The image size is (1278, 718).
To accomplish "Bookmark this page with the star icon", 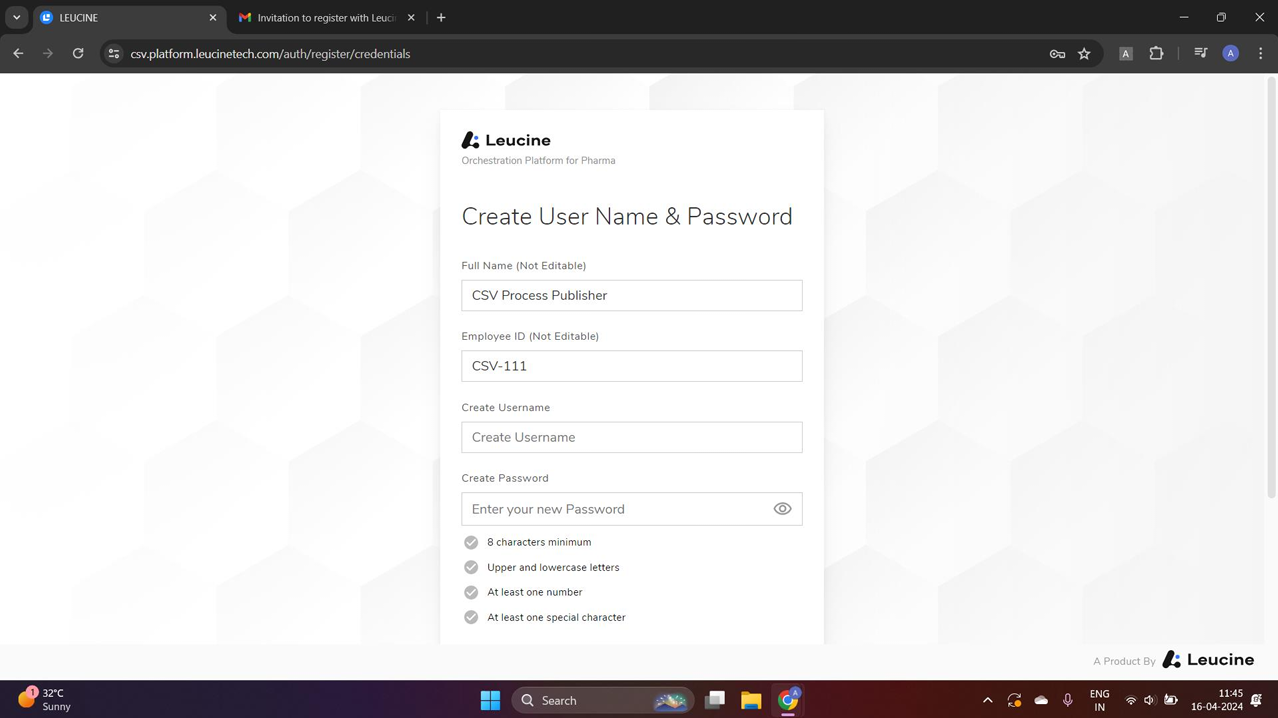I will pyautogui.click(x=1084, y=54).
